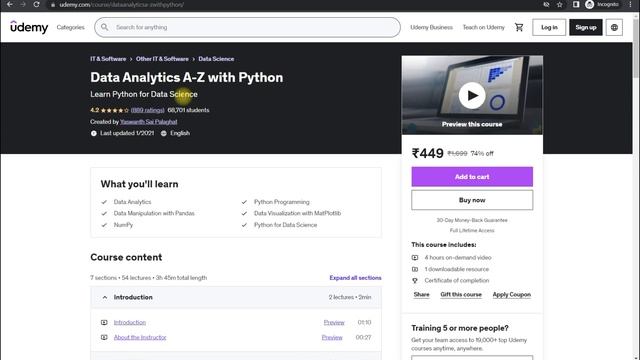Click 'Data Manipulation with Pandas' item
This screenshot has width=640, height=360.
tap(154, 213)
